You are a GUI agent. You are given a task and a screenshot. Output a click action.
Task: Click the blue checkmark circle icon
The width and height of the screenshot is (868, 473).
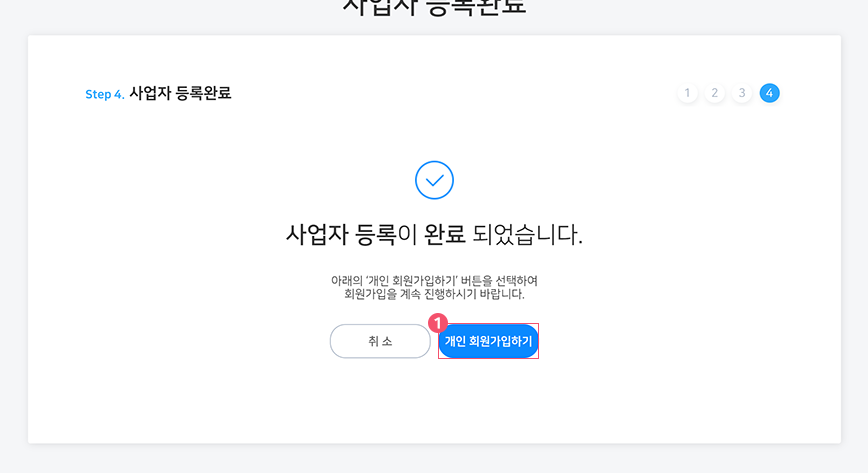[435, 180]
